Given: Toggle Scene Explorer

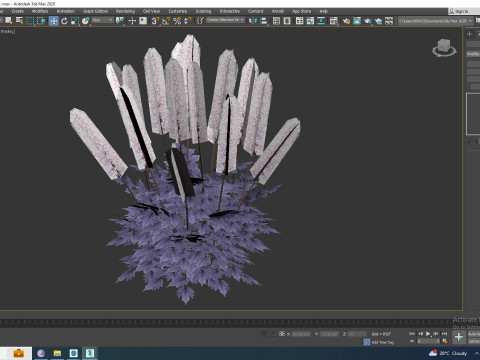Looking at the screenshot, I should [x=276, y=21].
